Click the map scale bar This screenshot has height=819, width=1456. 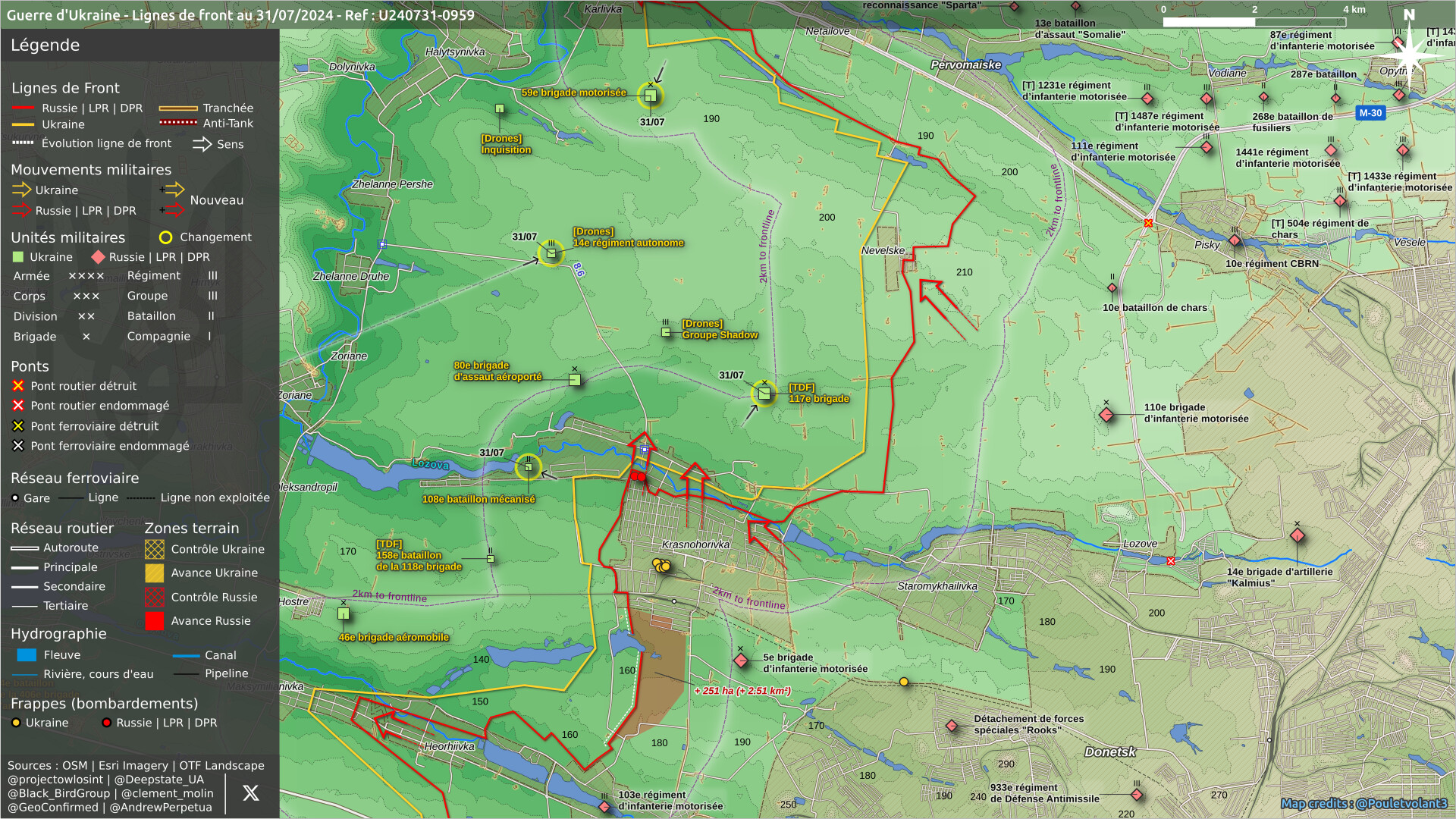click(1254, 22)
